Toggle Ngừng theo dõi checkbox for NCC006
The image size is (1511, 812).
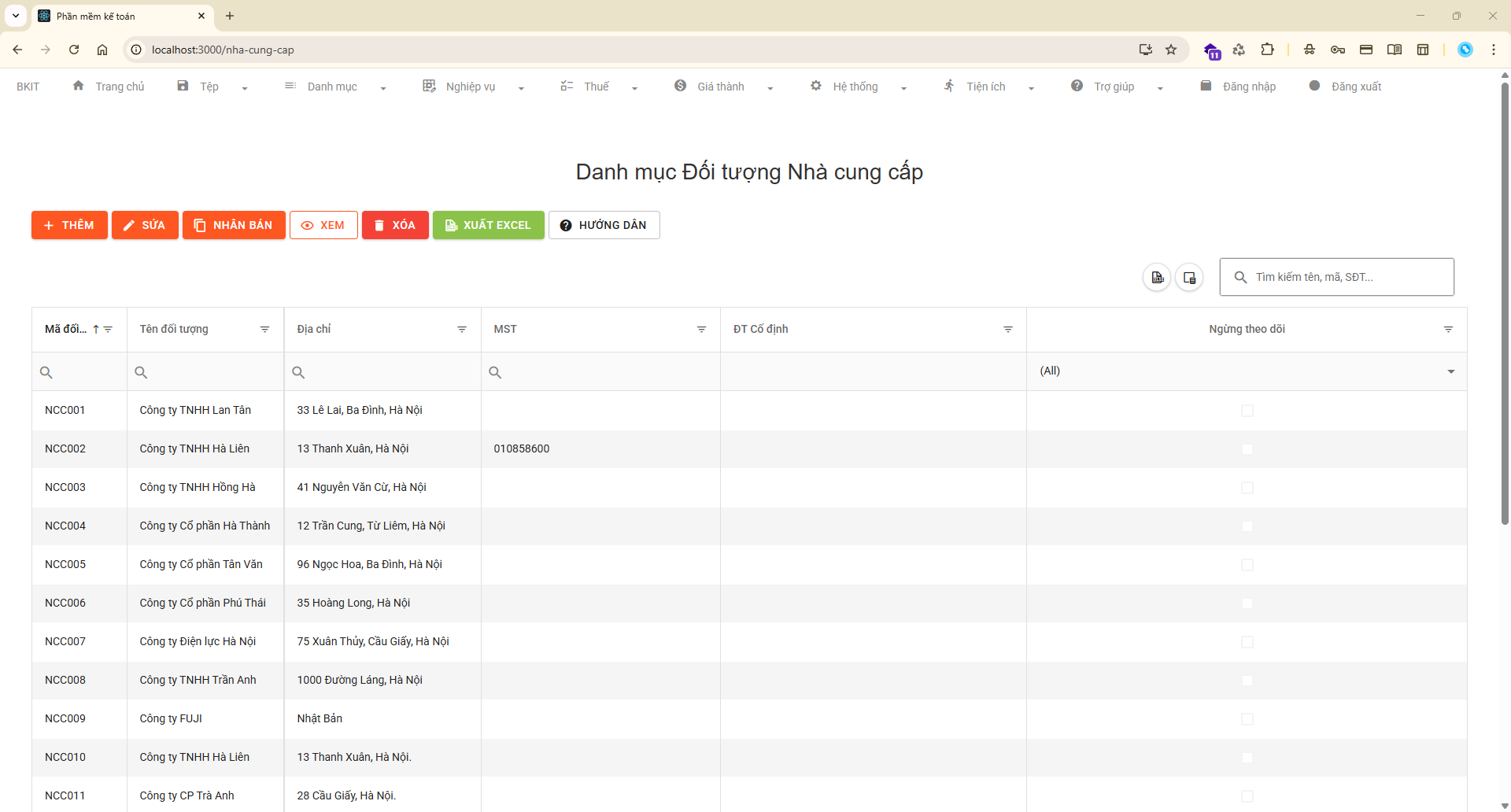coord(1247,603)
